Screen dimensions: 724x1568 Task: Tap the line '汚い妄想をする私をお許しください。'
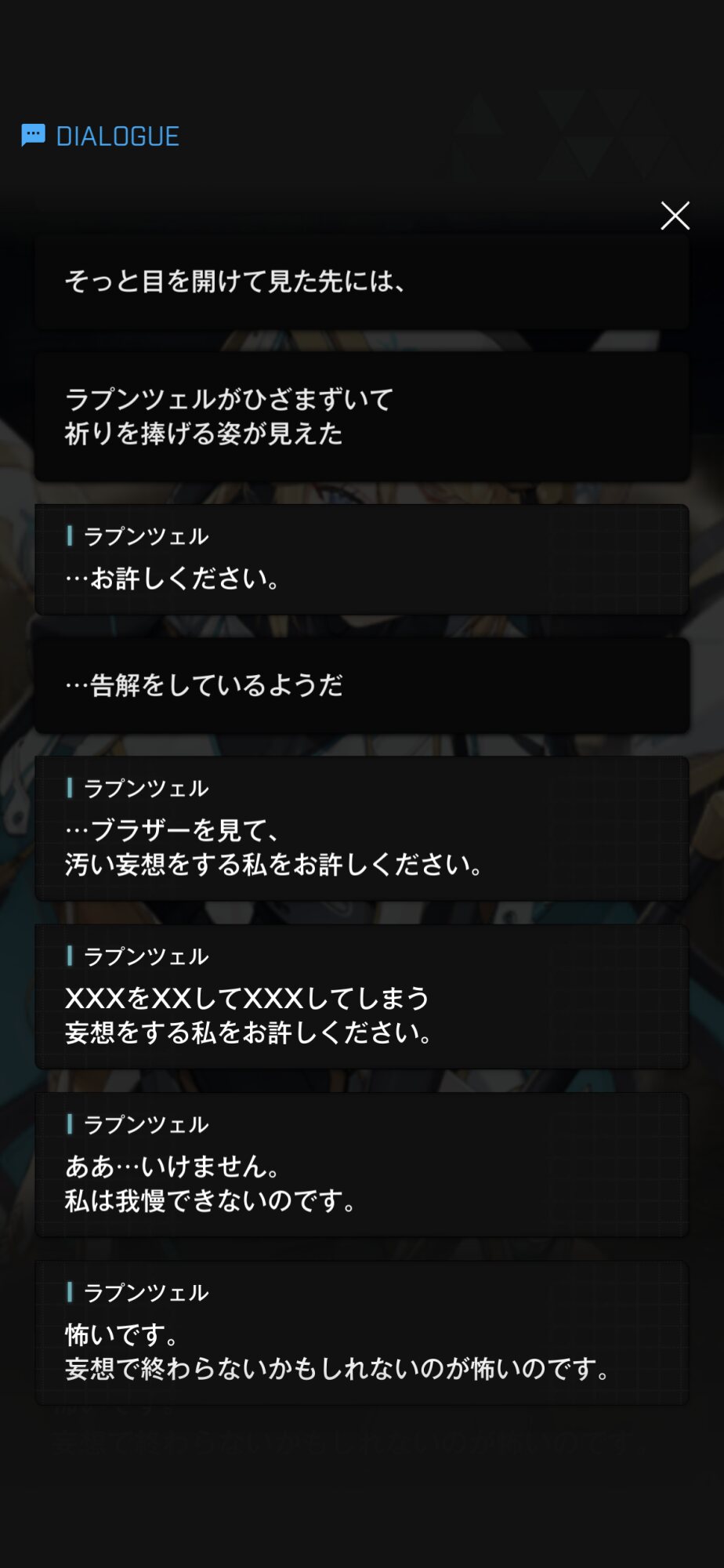click(274, 864)
